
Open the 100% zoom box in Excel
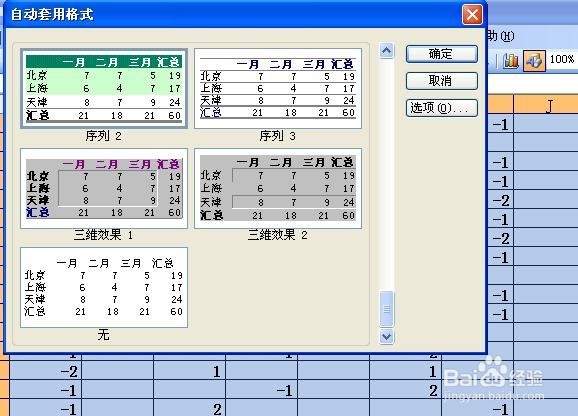(562, 59)
